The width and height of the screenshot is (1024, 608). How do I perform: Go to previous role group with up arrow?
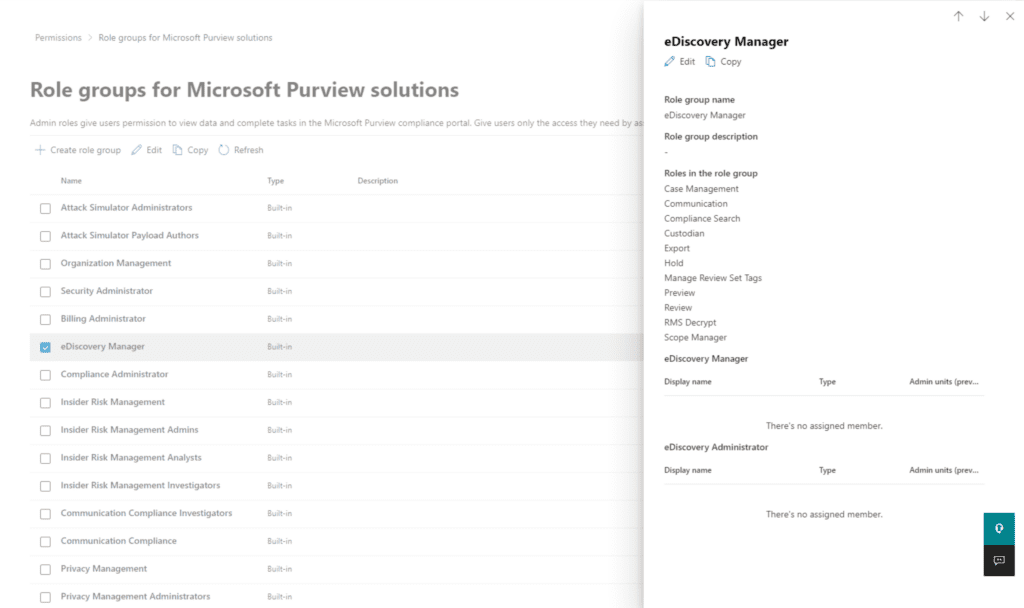[x=958, y=16]
